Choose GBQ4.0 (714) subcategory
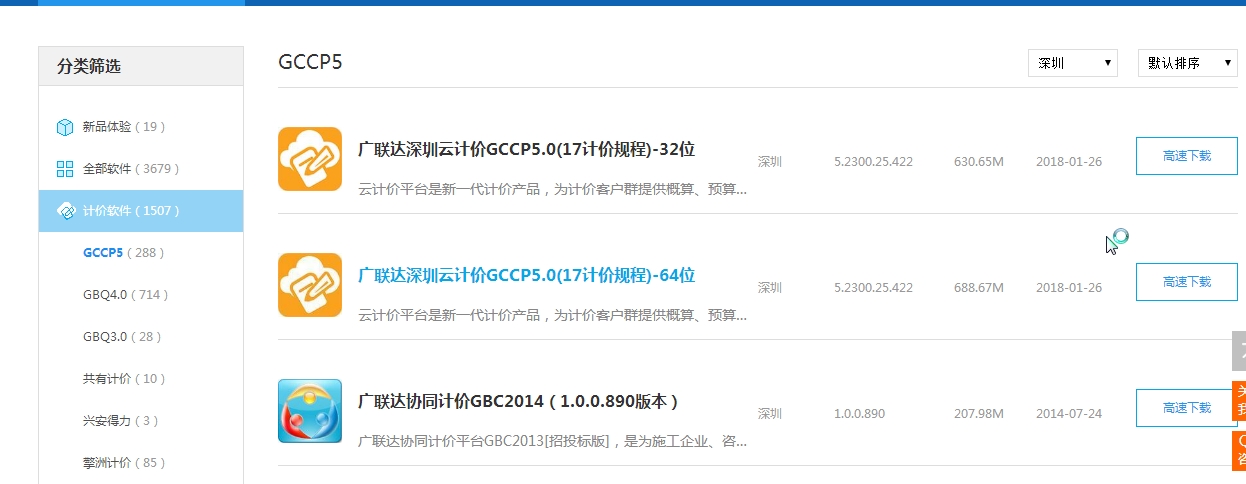 125,295
